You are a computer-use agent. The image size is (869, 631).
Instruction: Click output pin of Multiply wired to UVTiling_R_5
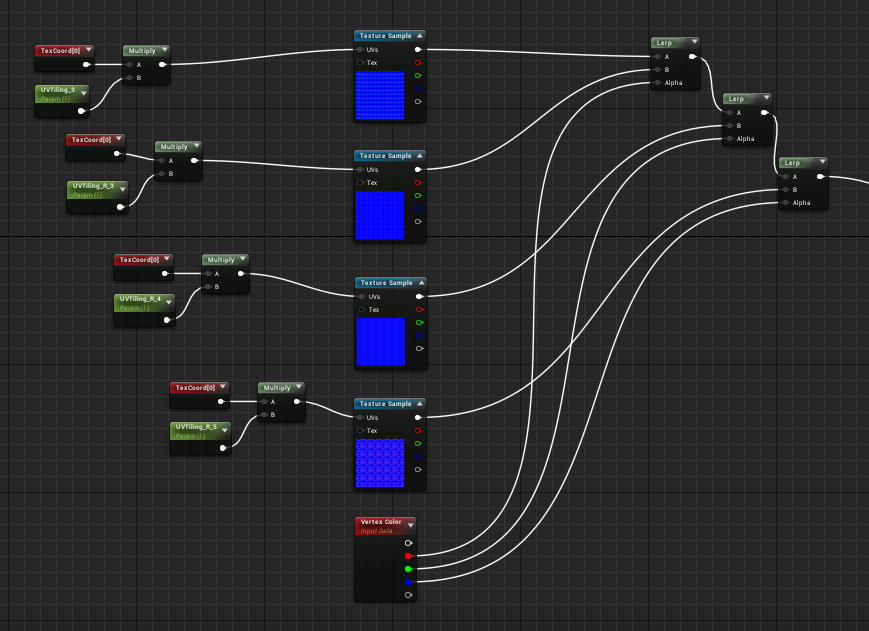click(x=297, y=402)
